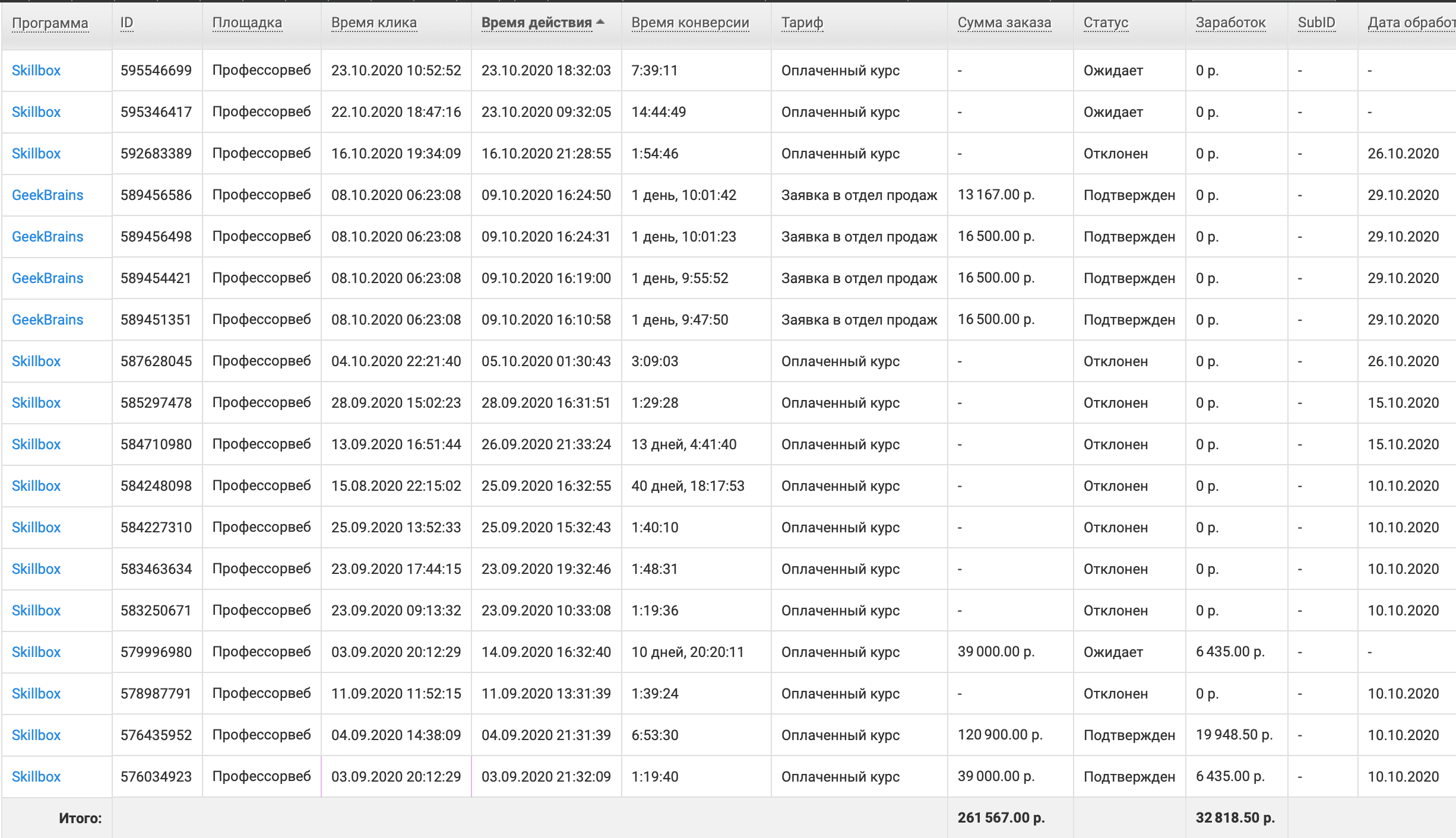The width and height of the screenshot is (1456, 838).
Task: Open GeekBrains link in row 589451351
Action: click(x=48, y=320)
